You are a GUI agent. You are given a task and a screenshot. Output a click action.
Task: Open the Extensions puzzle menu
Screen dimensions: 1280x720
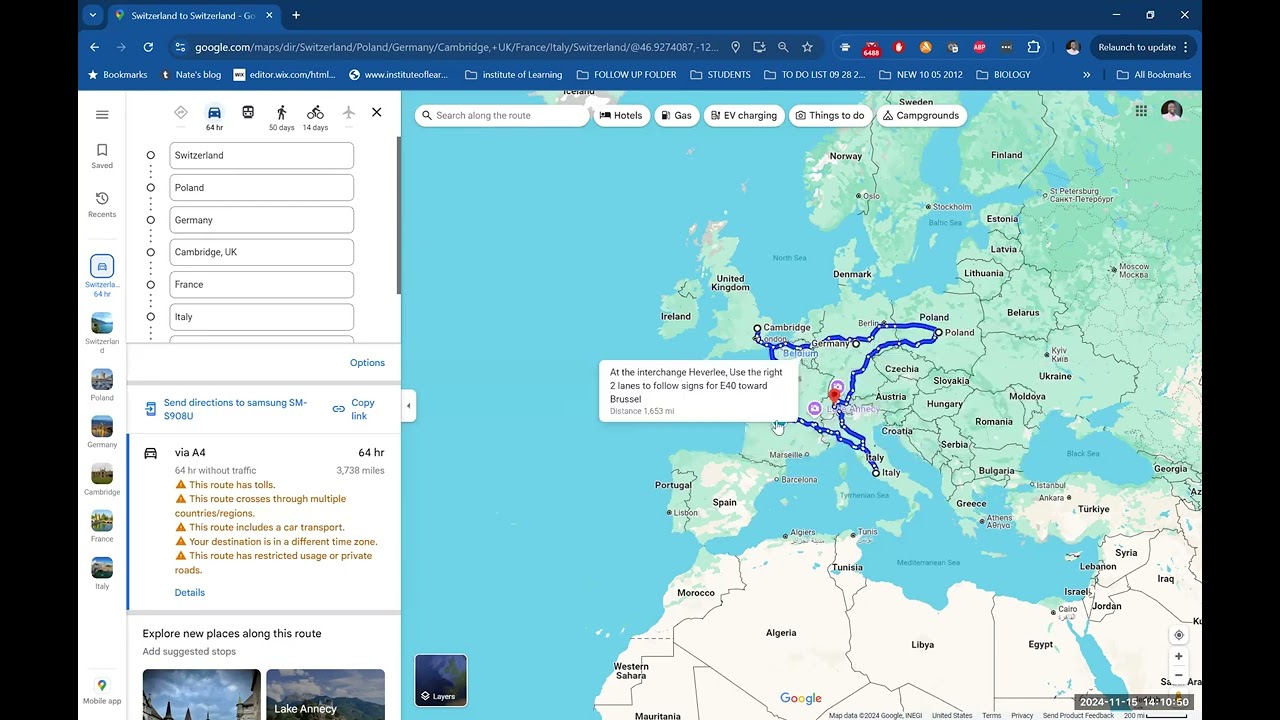pos(1033,47)
